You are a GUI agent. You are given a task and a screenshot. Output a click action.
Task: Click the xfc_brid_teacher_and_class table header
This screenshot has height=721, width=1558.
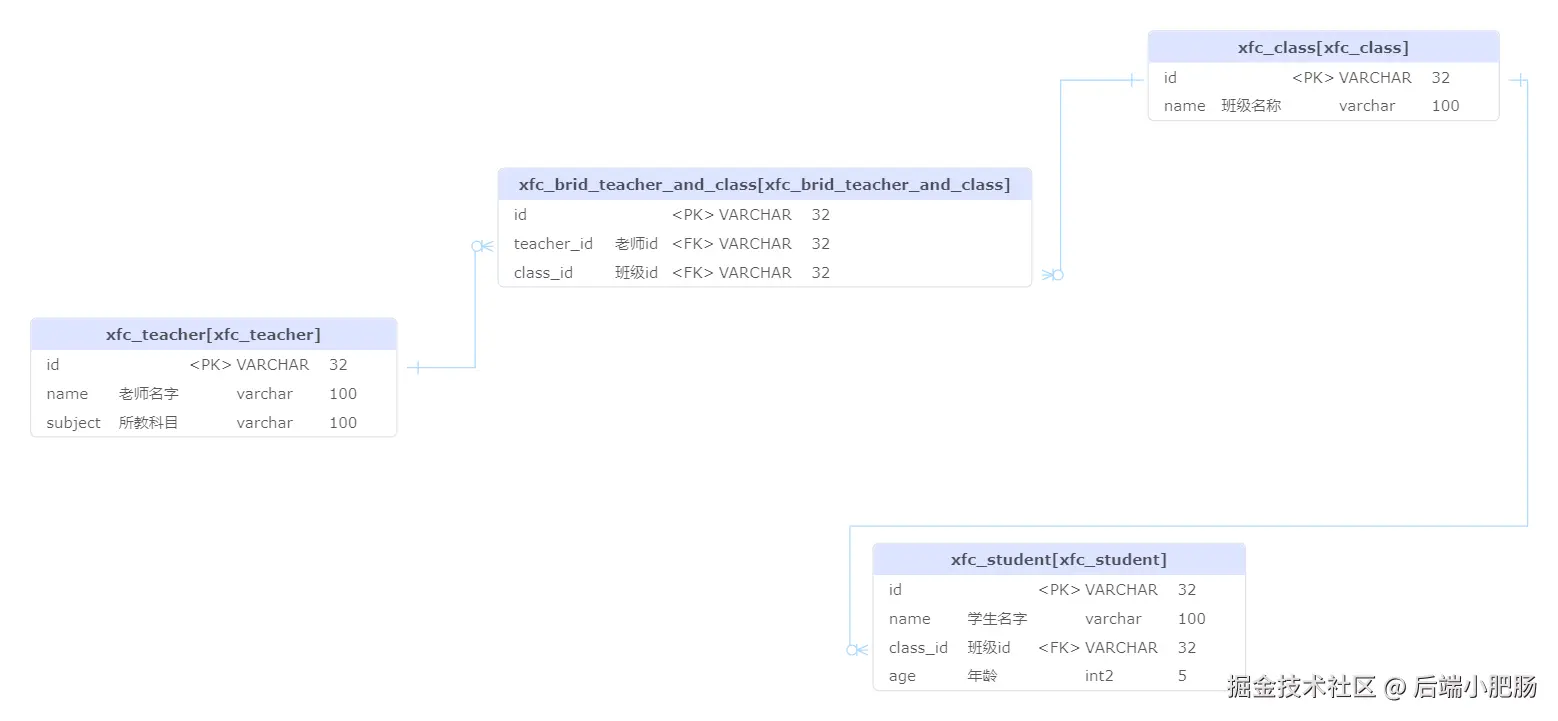click(x=764, y=184)
